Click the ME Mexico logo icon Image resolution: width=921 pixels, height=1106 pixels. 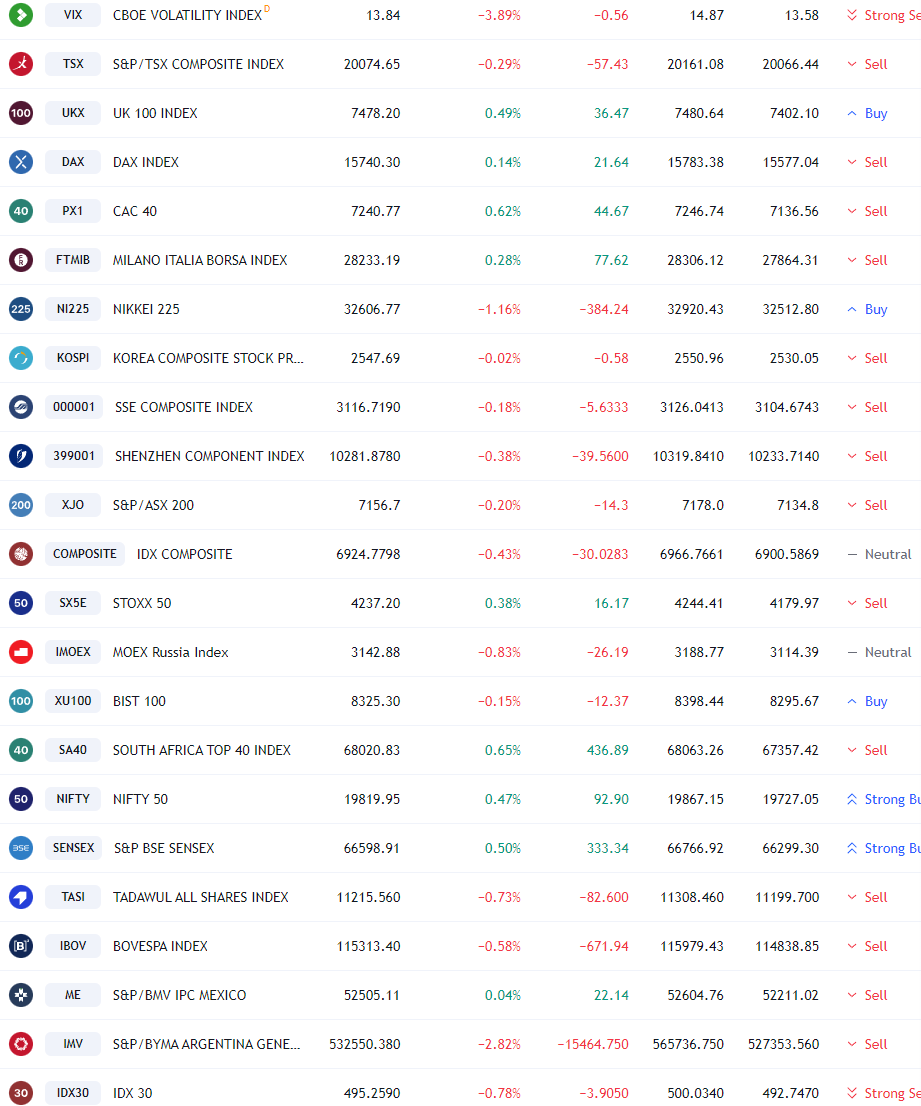coord(21,995)
